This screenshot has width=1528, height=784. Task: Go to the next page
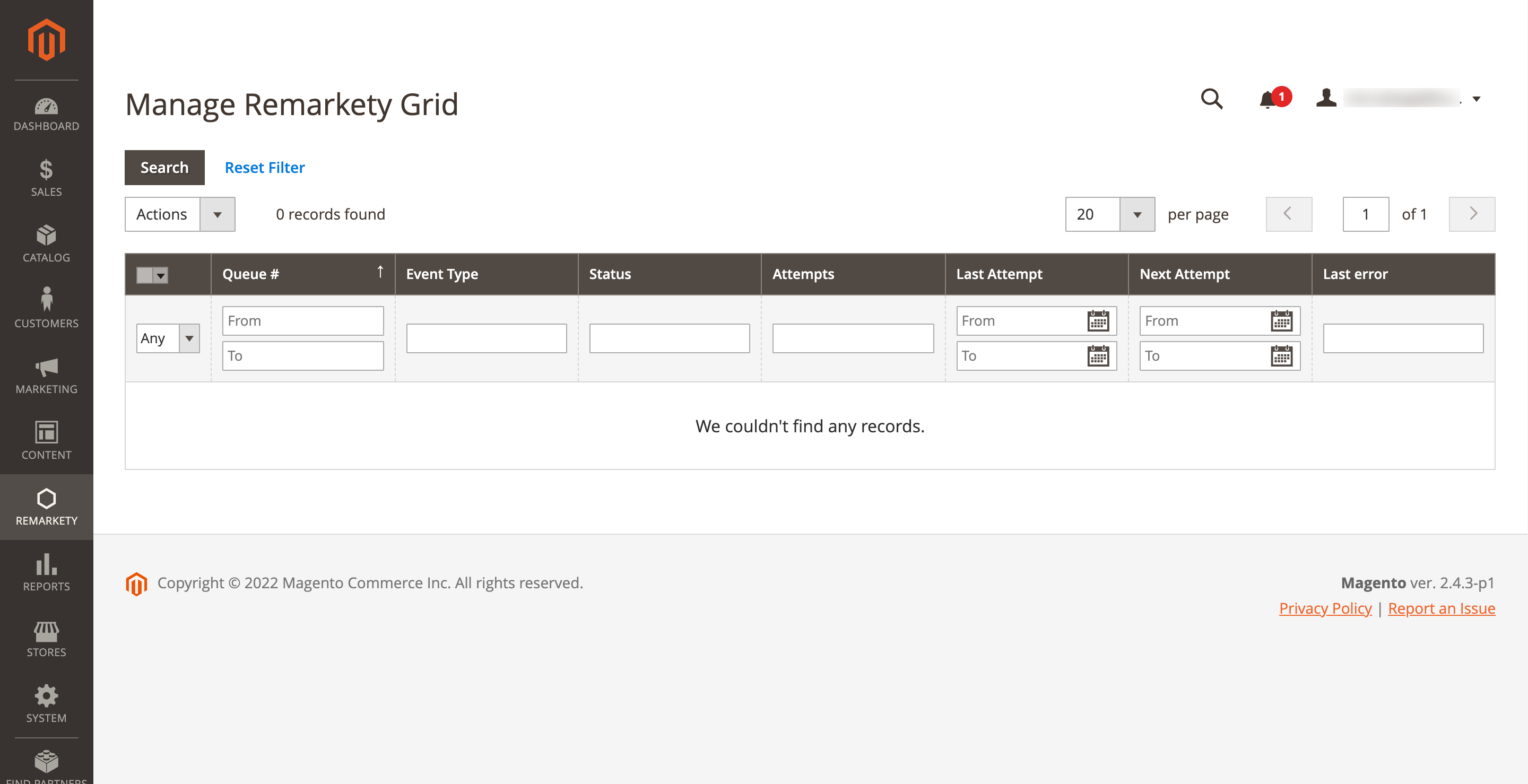coord(1472,214)
